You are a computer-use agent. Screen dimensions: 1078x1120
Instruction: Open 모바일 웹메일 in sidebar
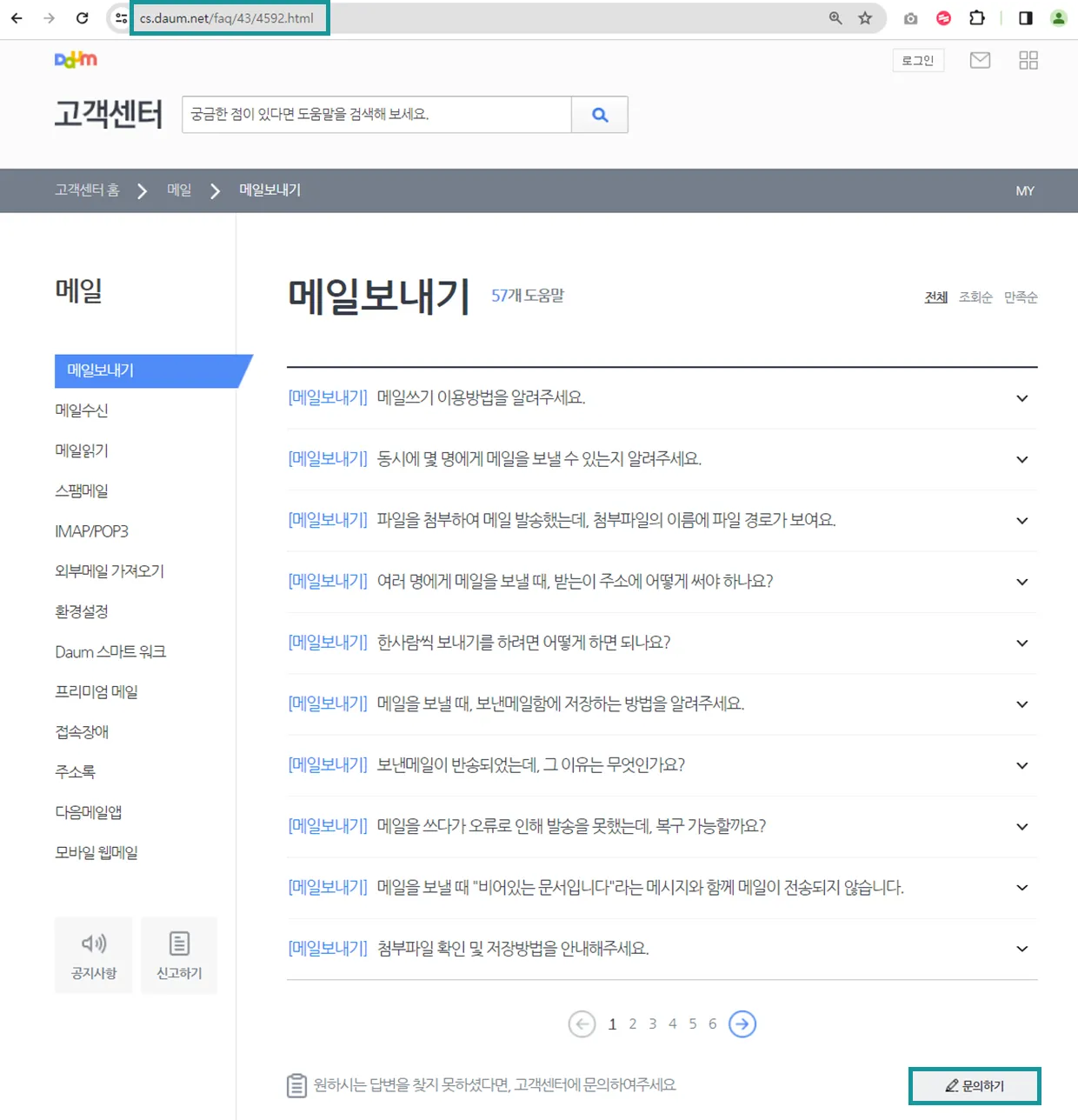96,852
